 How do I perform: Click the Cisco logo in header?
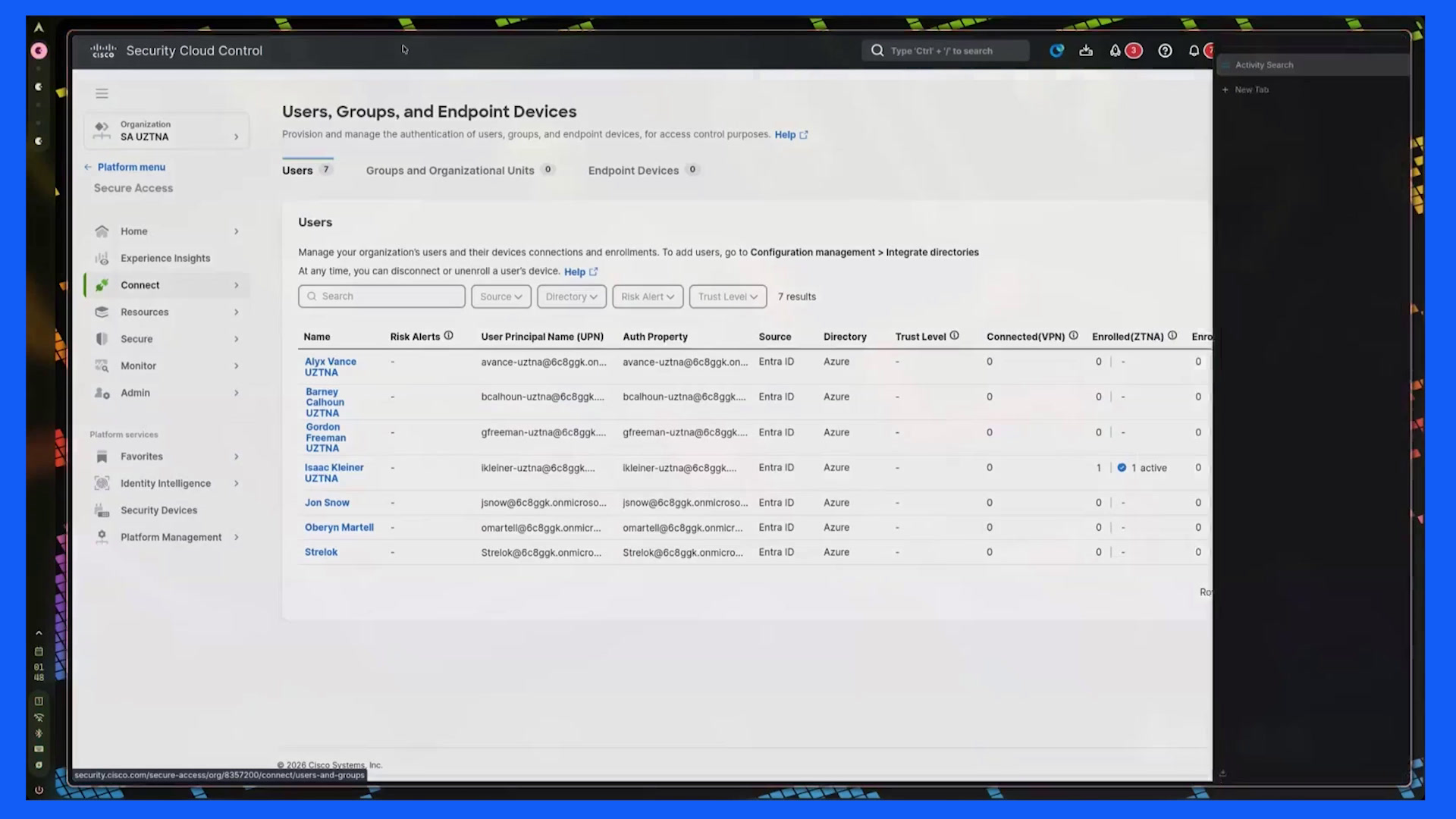pyautogui.click(x=102, y=51)
